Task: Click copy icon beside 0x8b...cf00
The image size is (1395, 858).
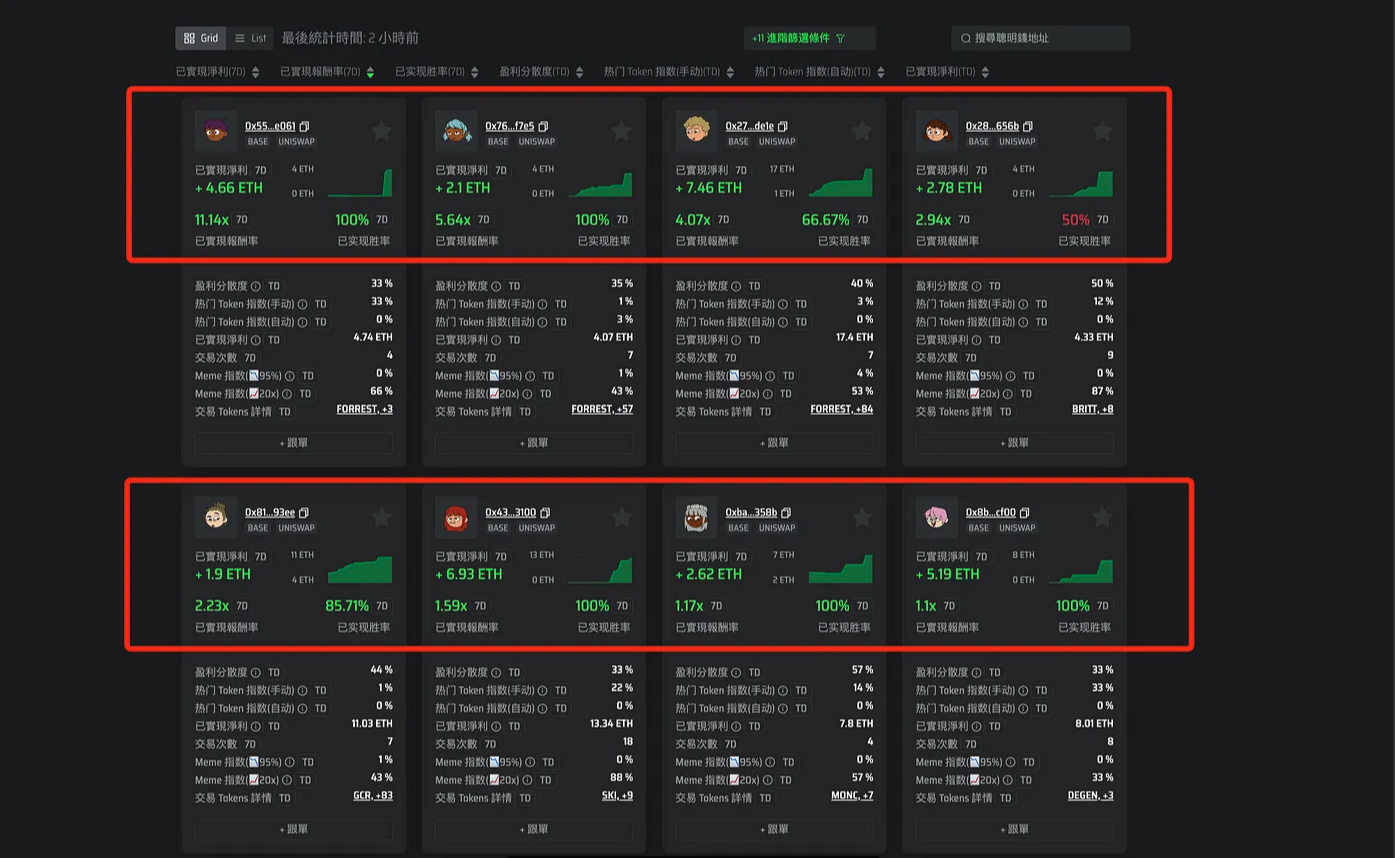Action: pyautogui.click(x=1026, y=513)
